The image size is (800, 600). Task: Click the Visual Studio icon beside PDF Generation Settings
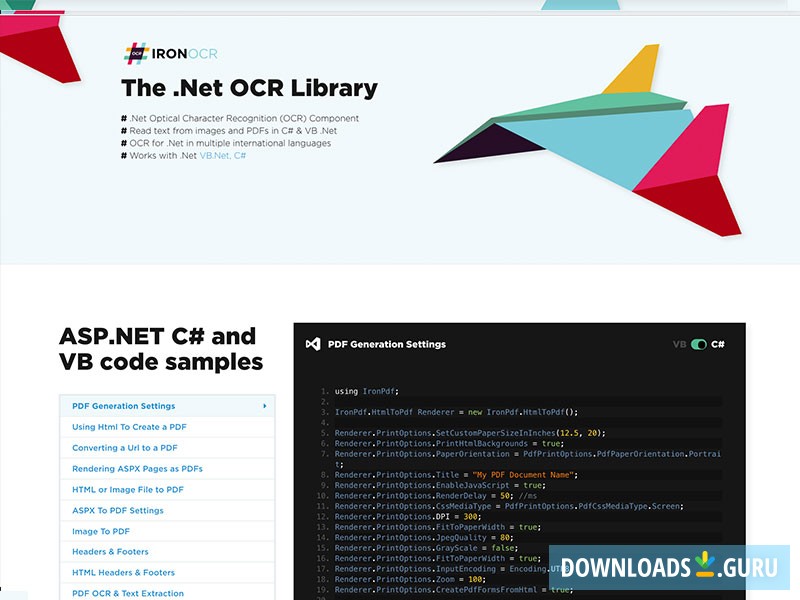[313, 344]
